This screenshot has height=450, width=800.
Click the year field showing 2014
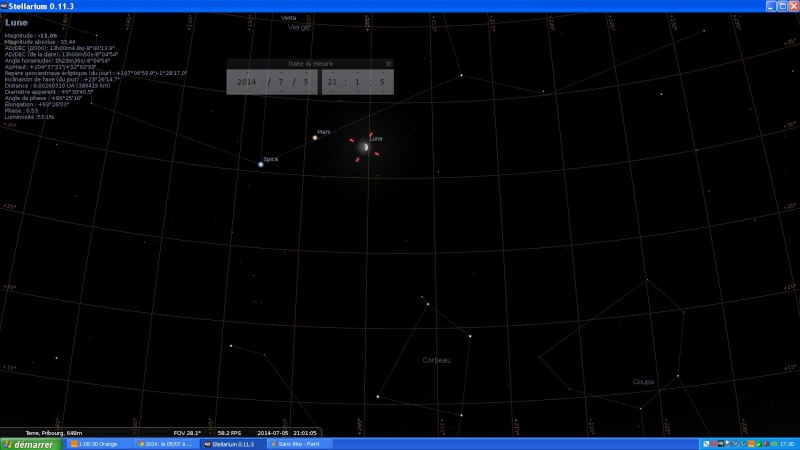(x=246, y=82)
